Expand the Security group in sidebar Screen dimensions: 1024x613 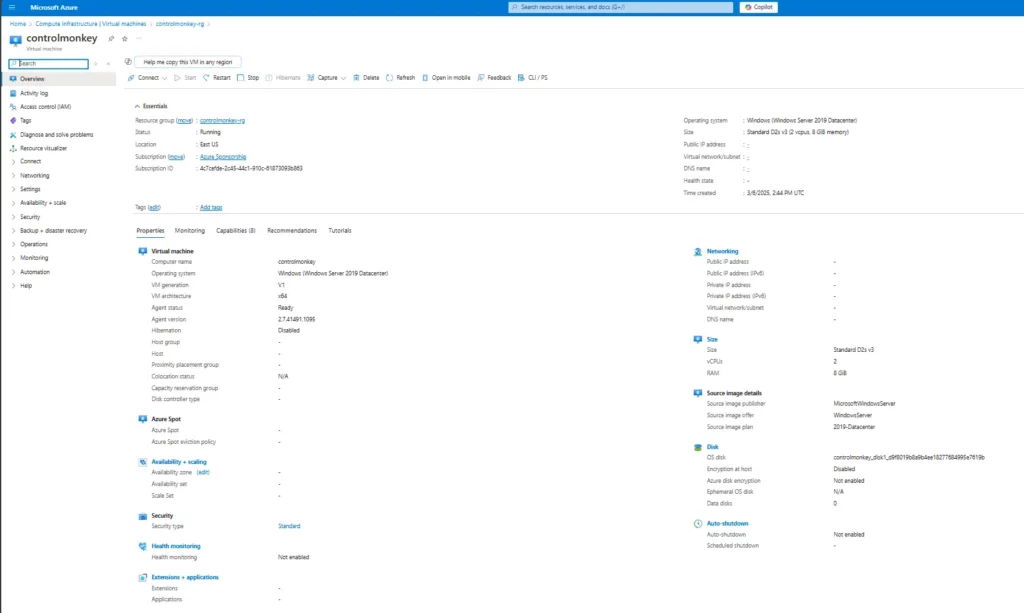tap(13, 217)
